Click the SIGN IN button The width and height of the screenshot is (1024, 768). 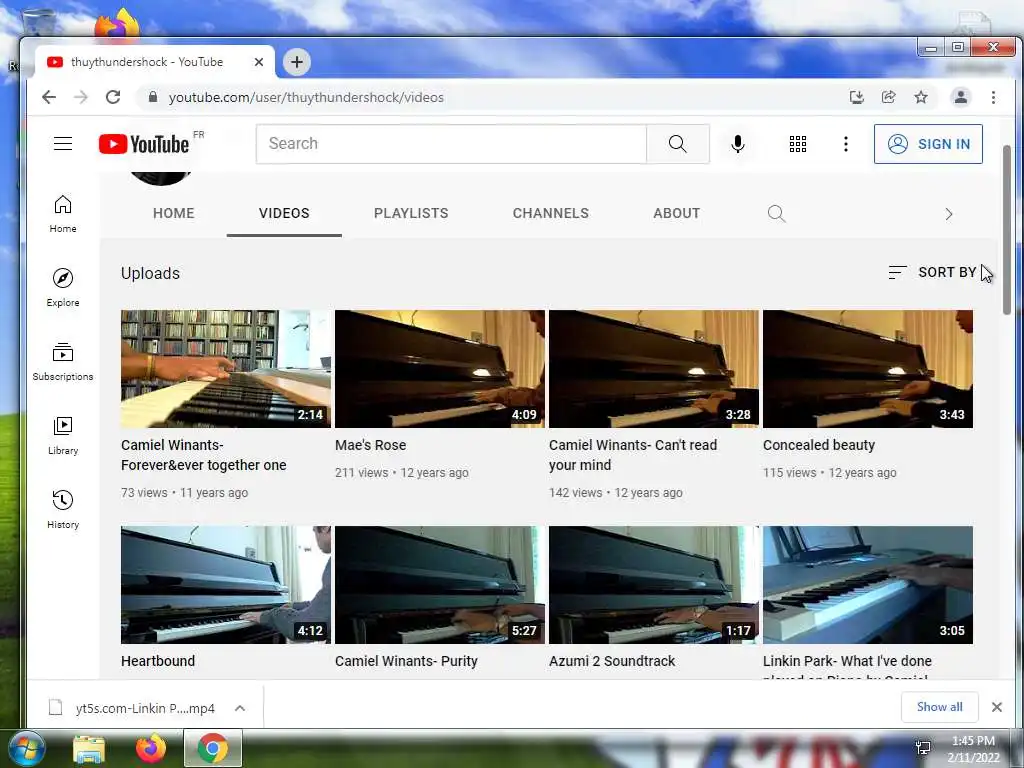point(928,144)
